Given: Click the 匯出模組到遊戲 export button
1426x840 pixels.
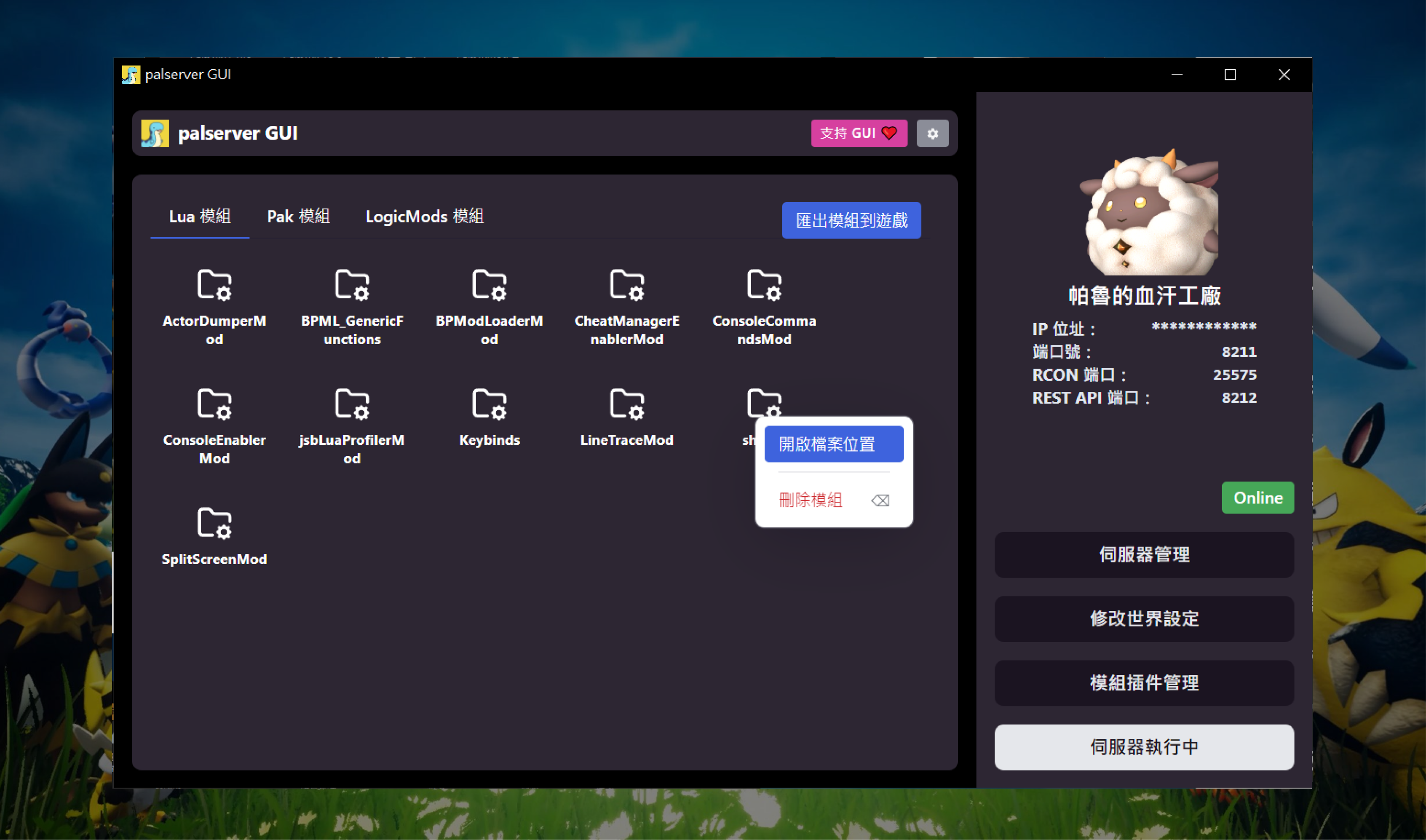Looking at the screenshot, I should click(x=852, y=221).
